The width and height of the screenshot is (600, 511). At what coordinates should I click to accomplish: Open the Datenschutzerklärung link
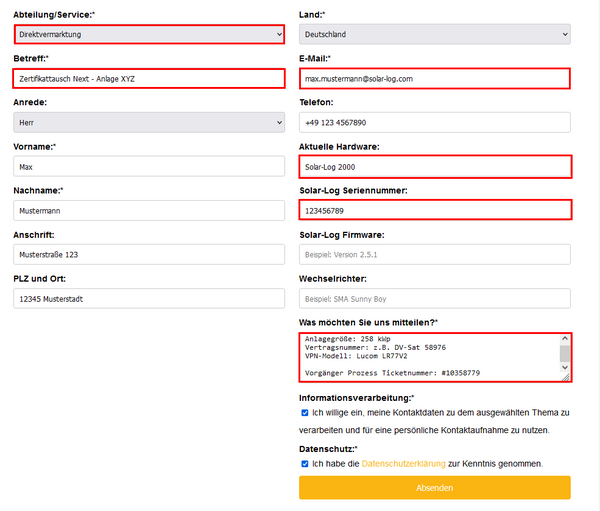point(403,464)
